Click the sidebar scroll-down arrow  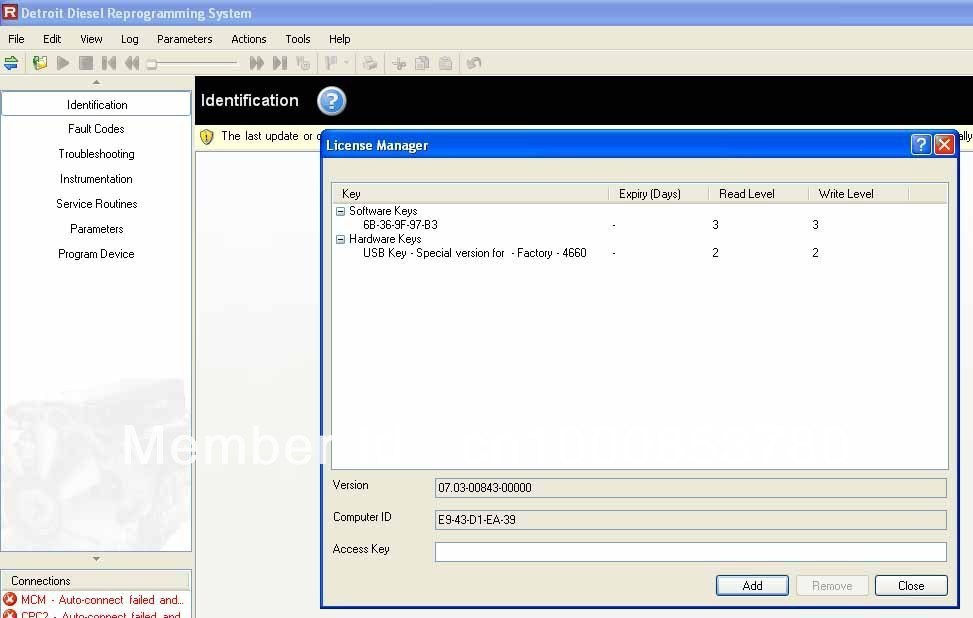point(96,559)
